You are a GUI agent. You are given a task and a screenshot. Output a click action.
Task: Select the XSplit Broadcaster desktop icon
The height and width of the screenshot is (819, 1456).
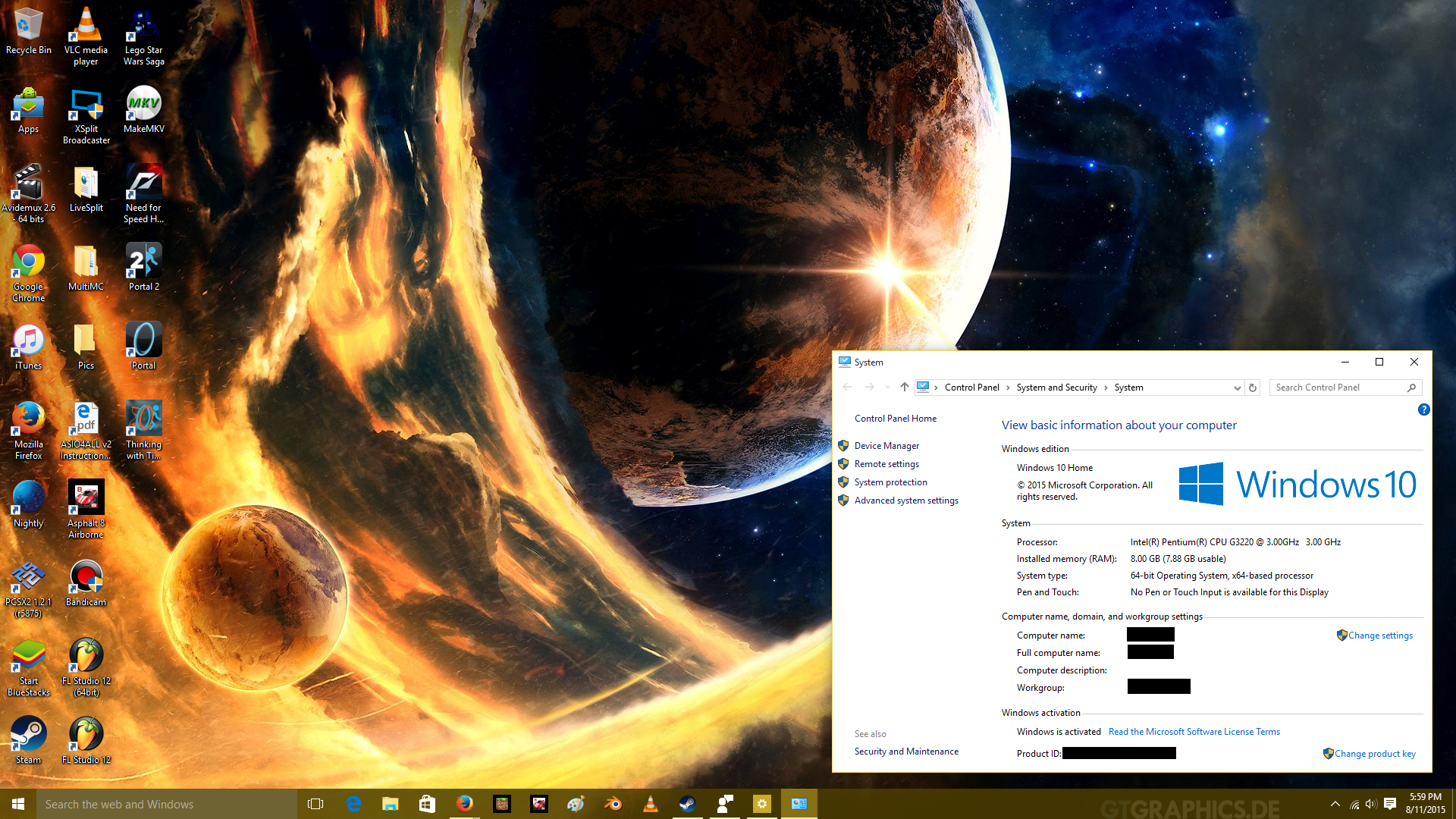point(86,115)
